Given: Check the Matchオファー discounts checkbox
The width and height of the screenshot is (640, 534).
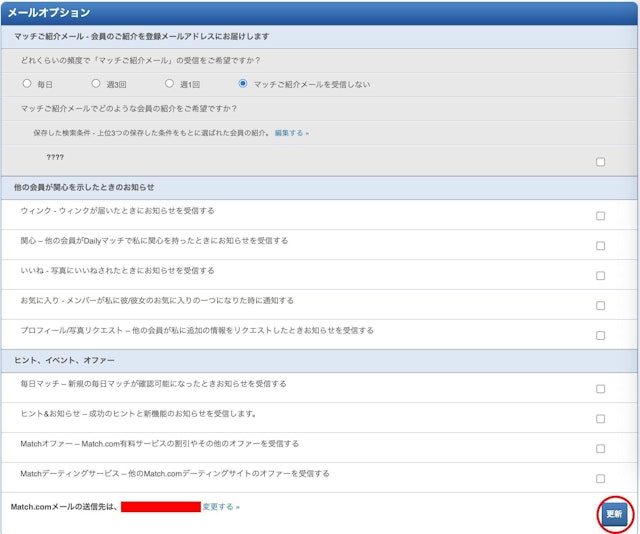Looking at the screenshot, I should [600, 449].
